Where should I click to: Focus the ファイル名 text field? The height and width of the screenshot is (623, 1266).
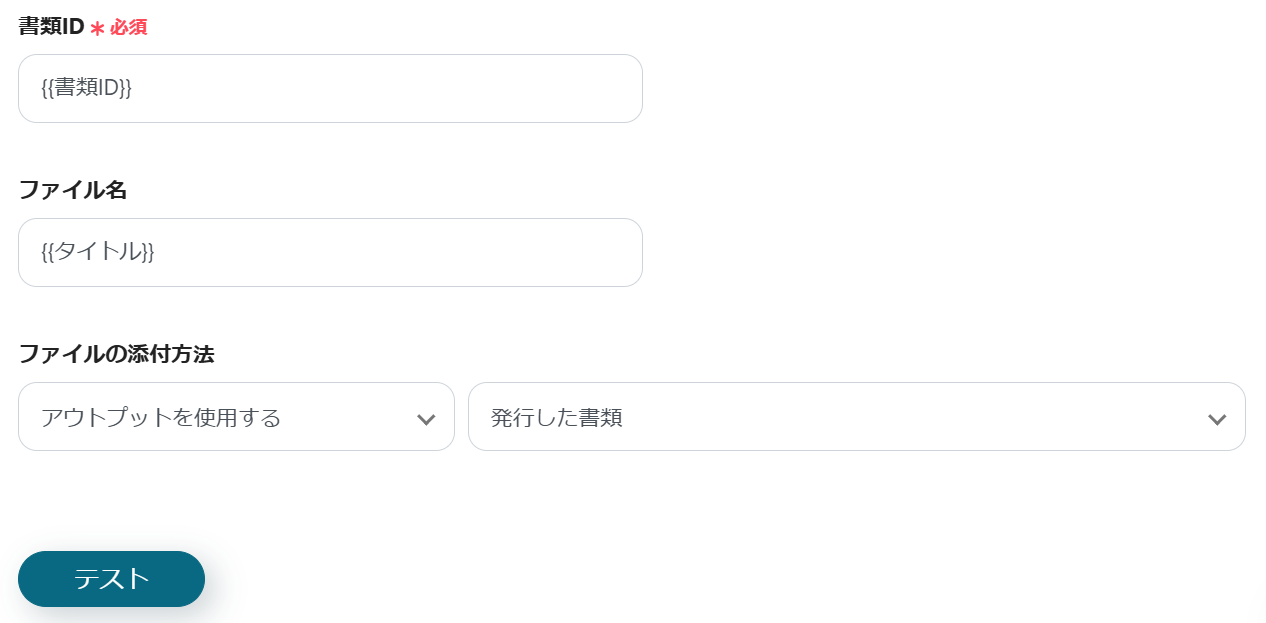[x=330, y=253]
